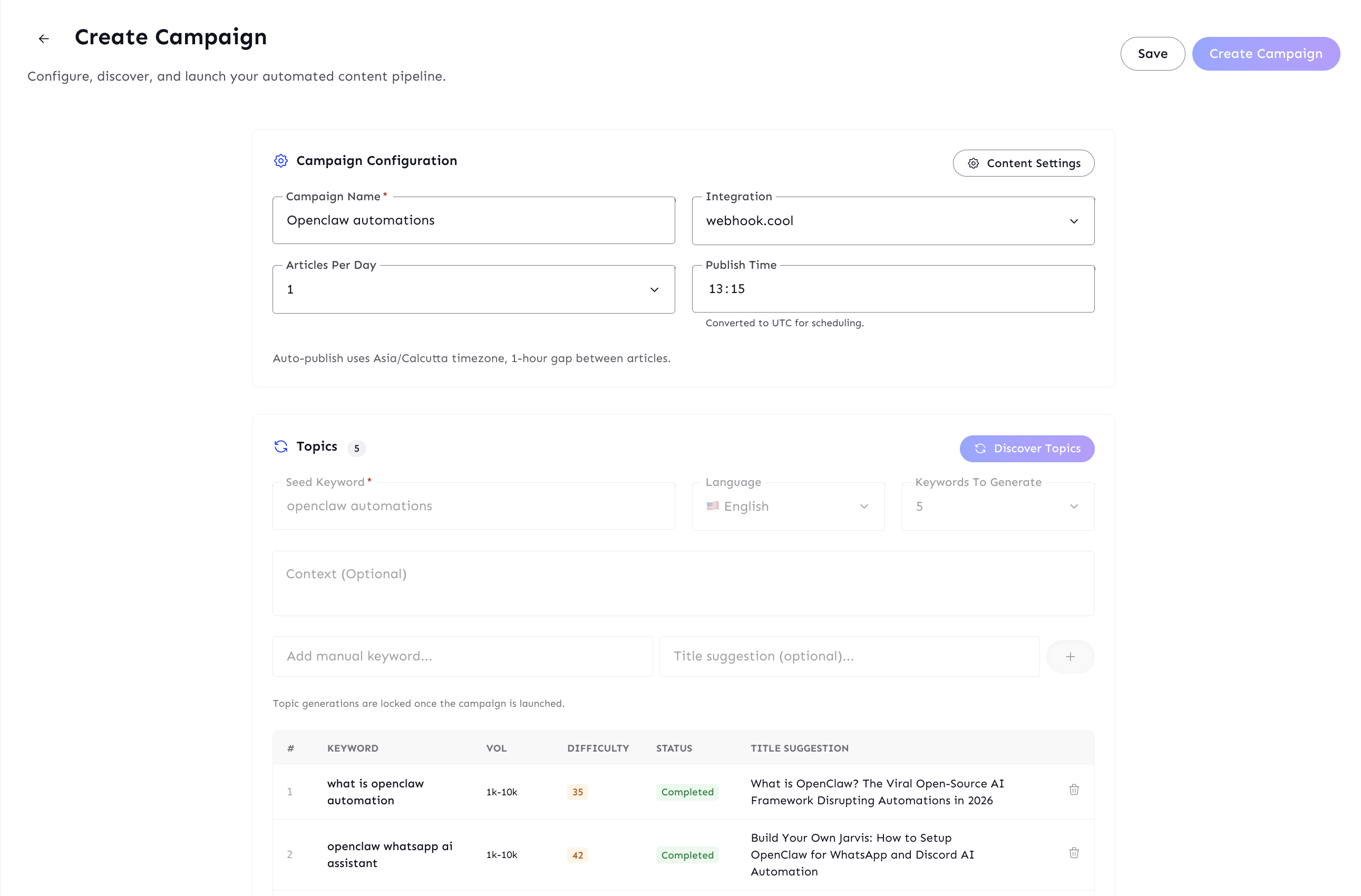Click the Add manual keyword field
The height and width of the screenshot is (896, 1361).
pyautogui.click(x=462, y=656)
